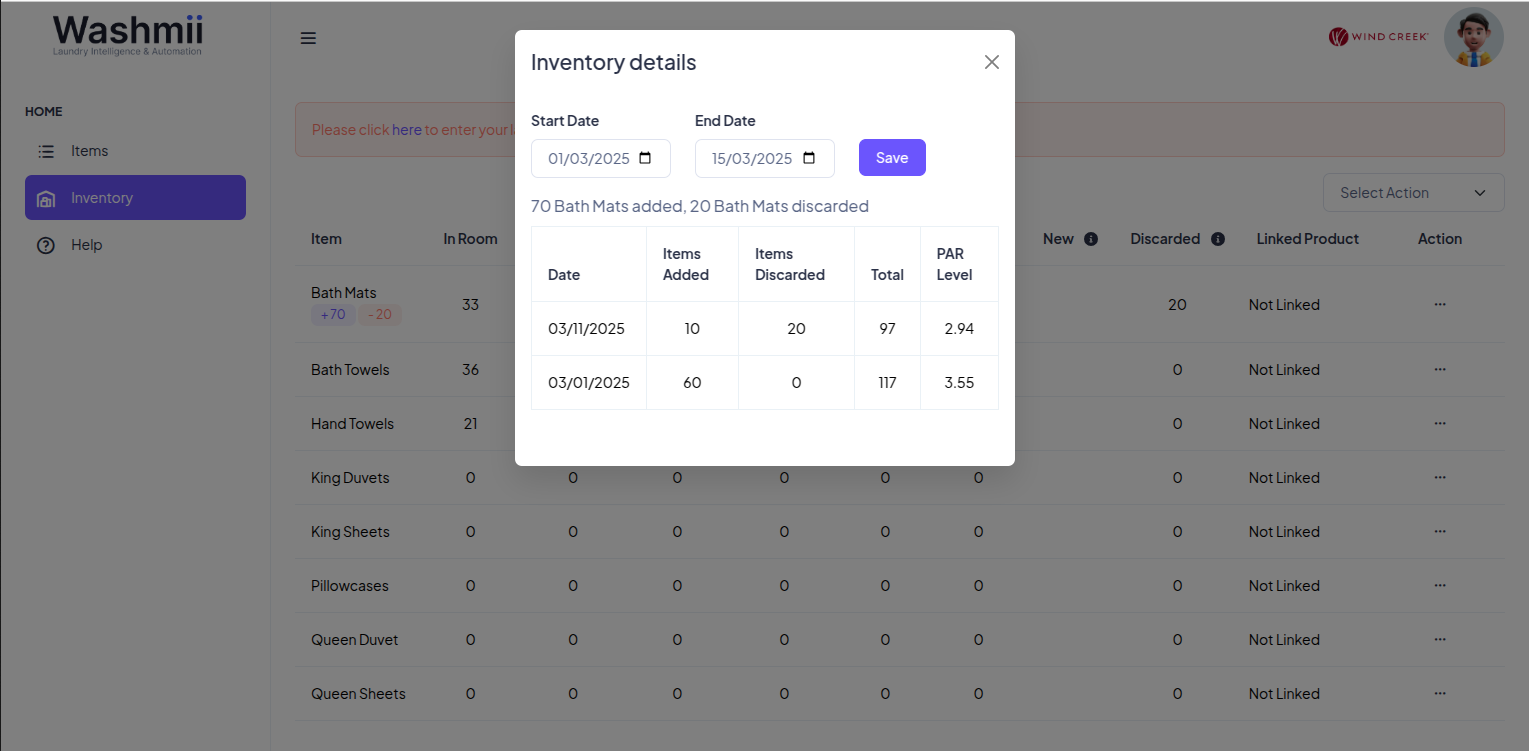
Task: Click the hamburger menu icon
Action: point(308,38)
